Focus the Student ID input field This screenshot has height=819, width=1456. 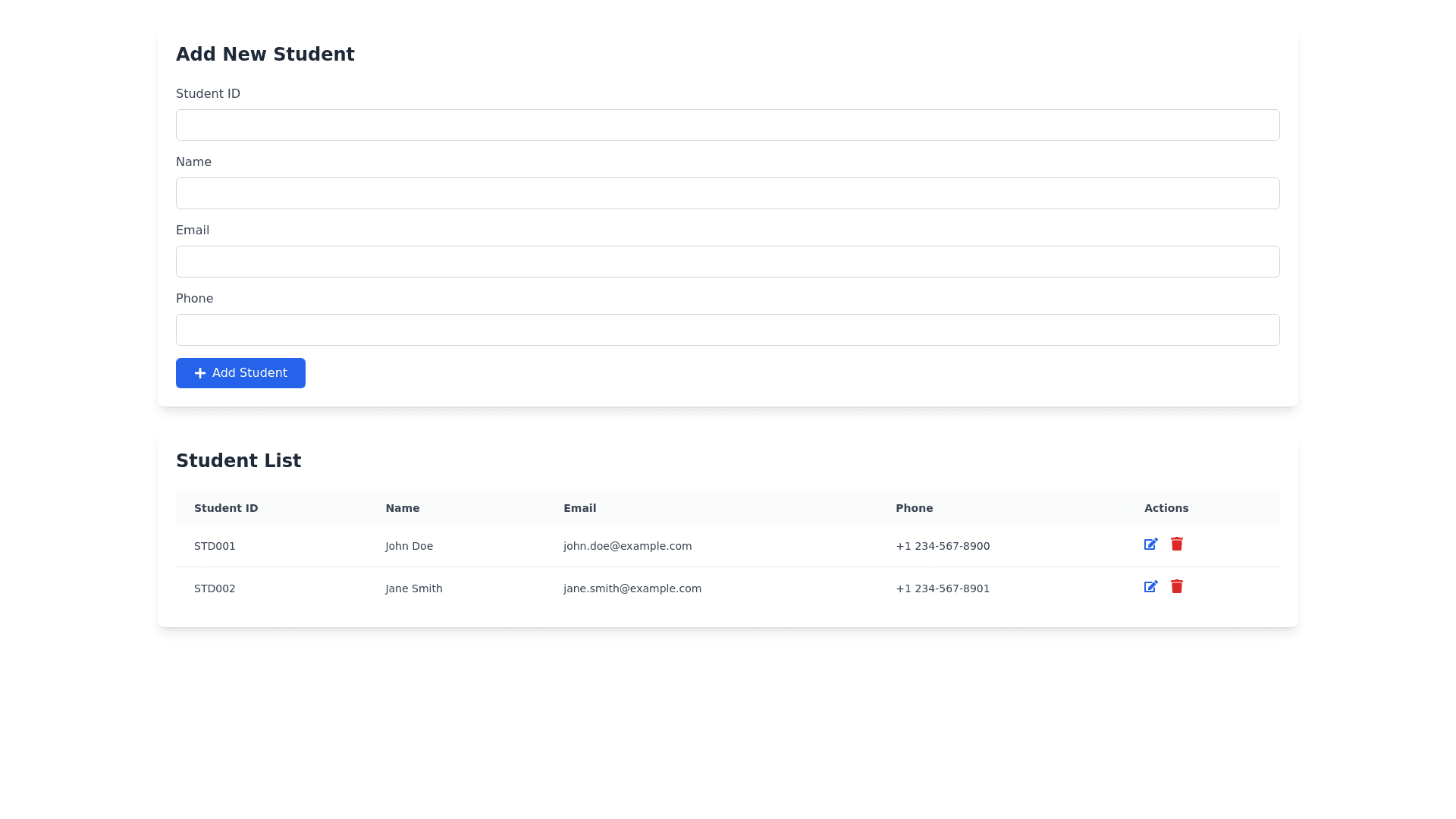(727, 125)
